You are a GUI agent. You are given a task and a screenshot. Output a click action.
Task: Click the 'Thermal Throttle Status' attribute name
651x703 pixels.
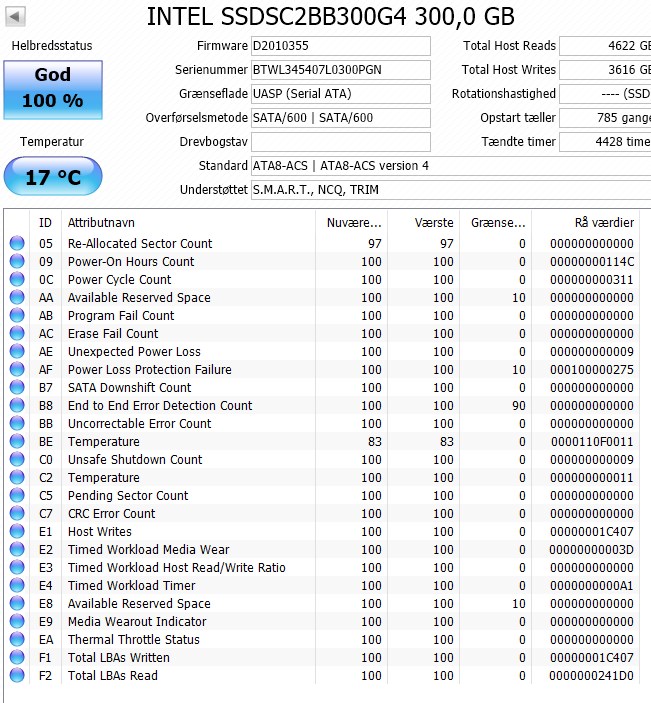(134, 639)
